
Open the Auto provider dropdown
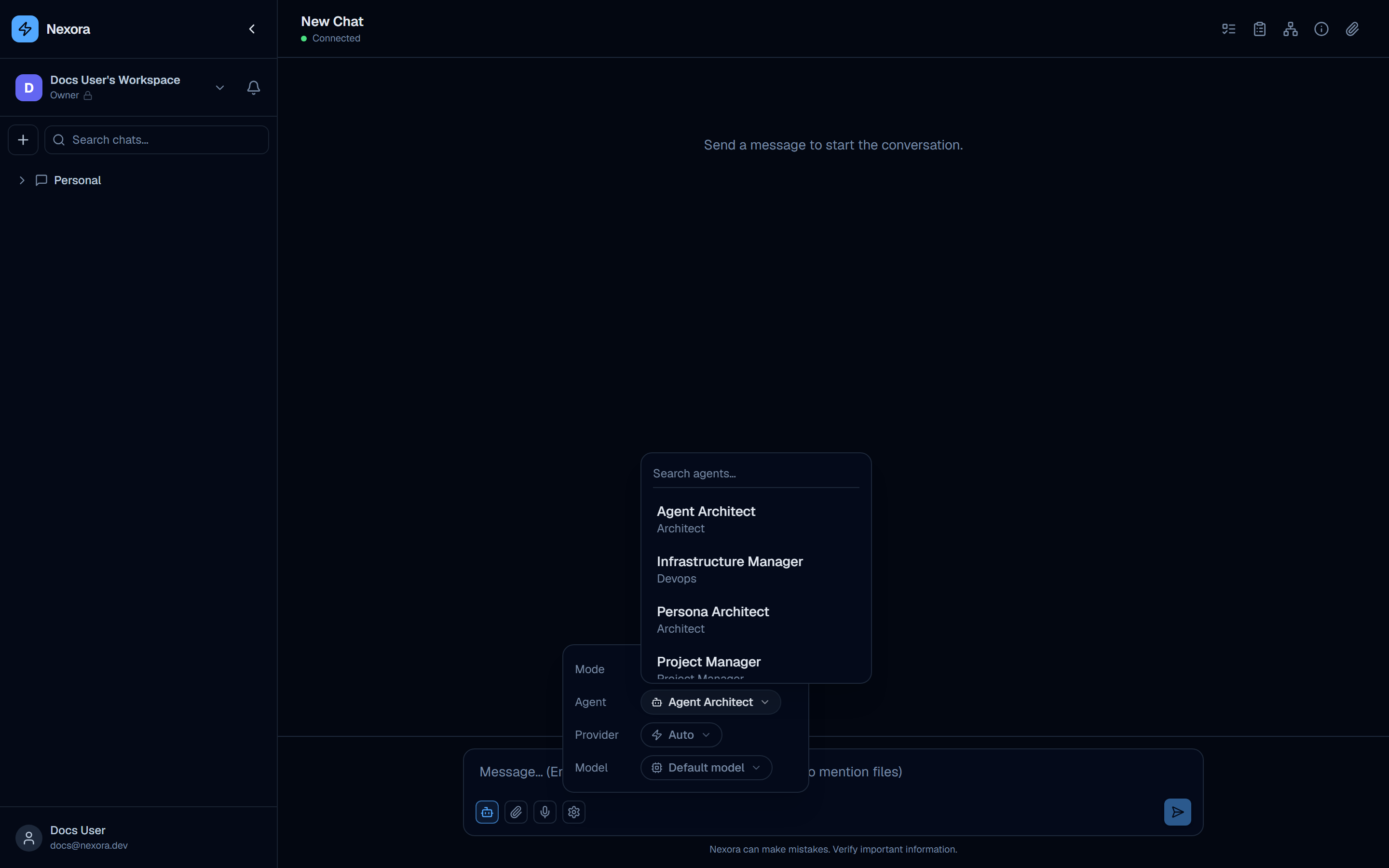tap(681, 735)
